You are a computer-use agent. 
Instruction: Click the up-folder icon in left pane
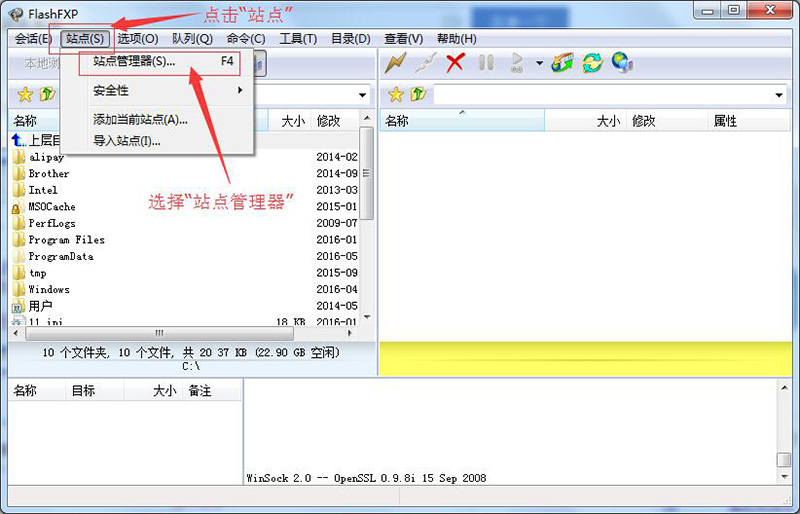pyautogui.click(x=46, y=94)
